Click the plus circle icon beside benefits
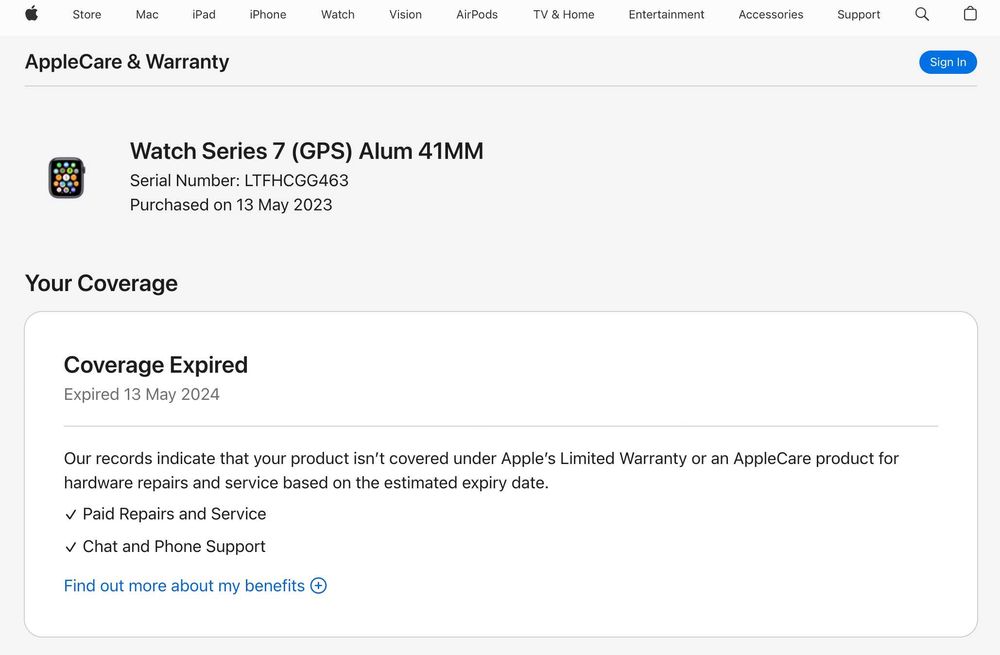The height and width of the screenshot is (655, 1000). pos(319,586)
